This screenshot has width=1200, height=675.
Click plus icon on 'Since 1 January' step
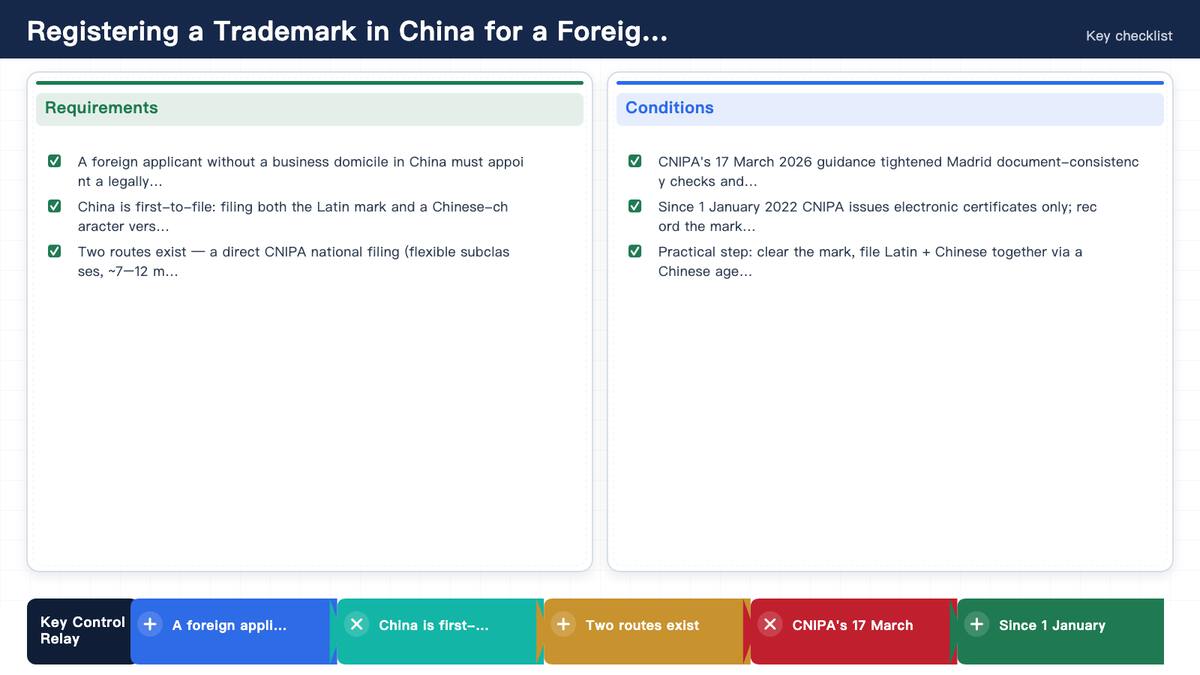point(977,625)
